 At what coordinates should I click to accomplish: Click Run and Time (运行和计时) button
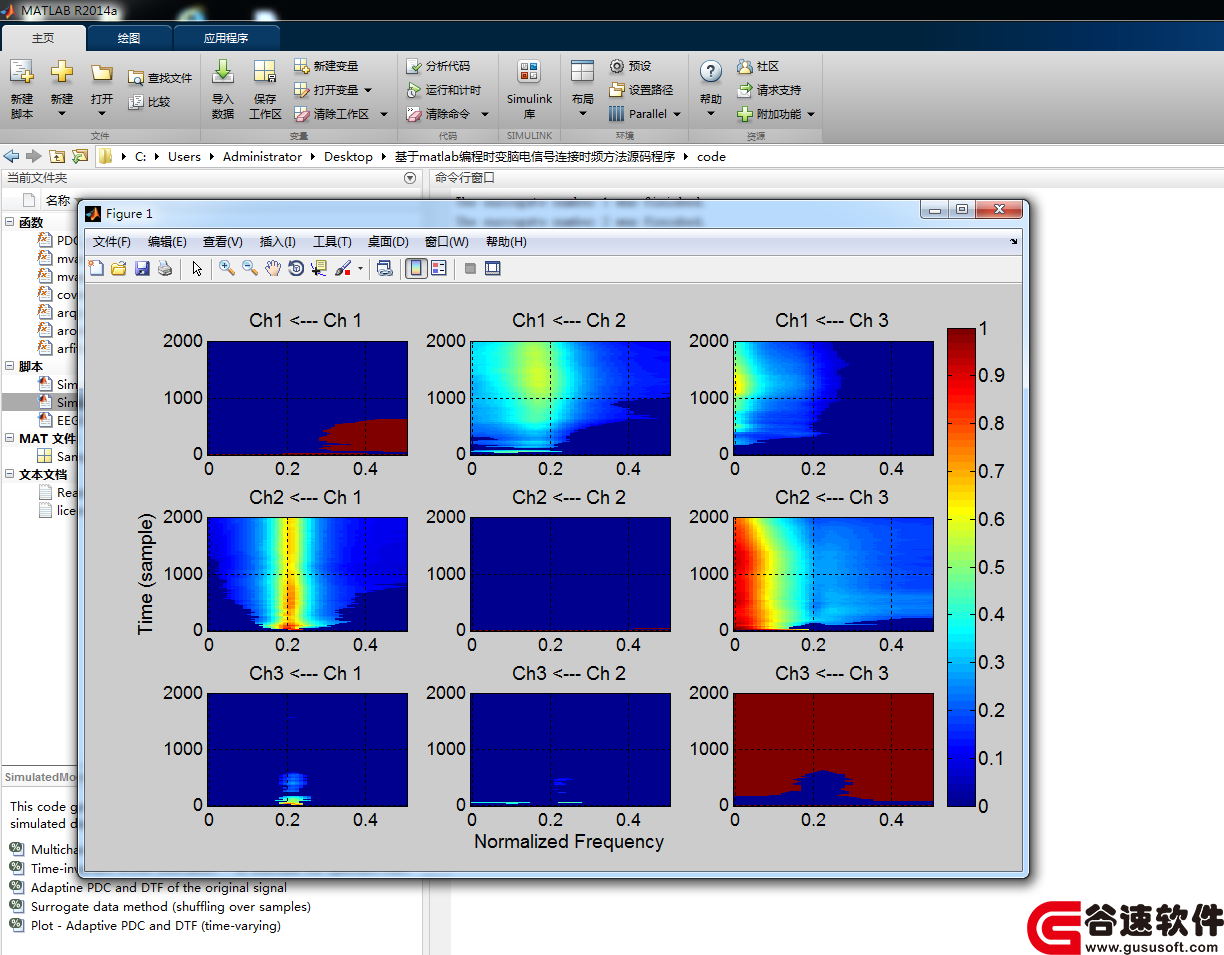point(444,90)
